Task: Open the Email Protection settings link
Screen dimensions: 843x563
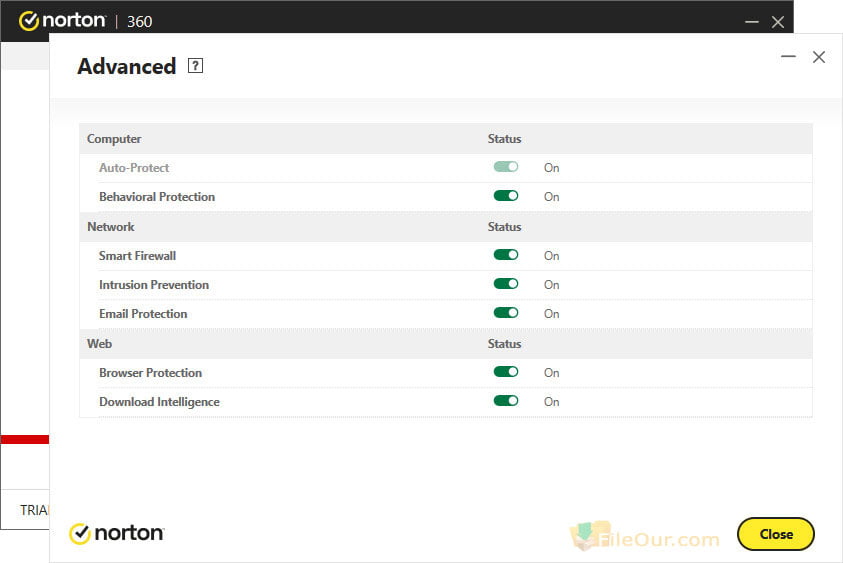Action: (x=143, y=314)
